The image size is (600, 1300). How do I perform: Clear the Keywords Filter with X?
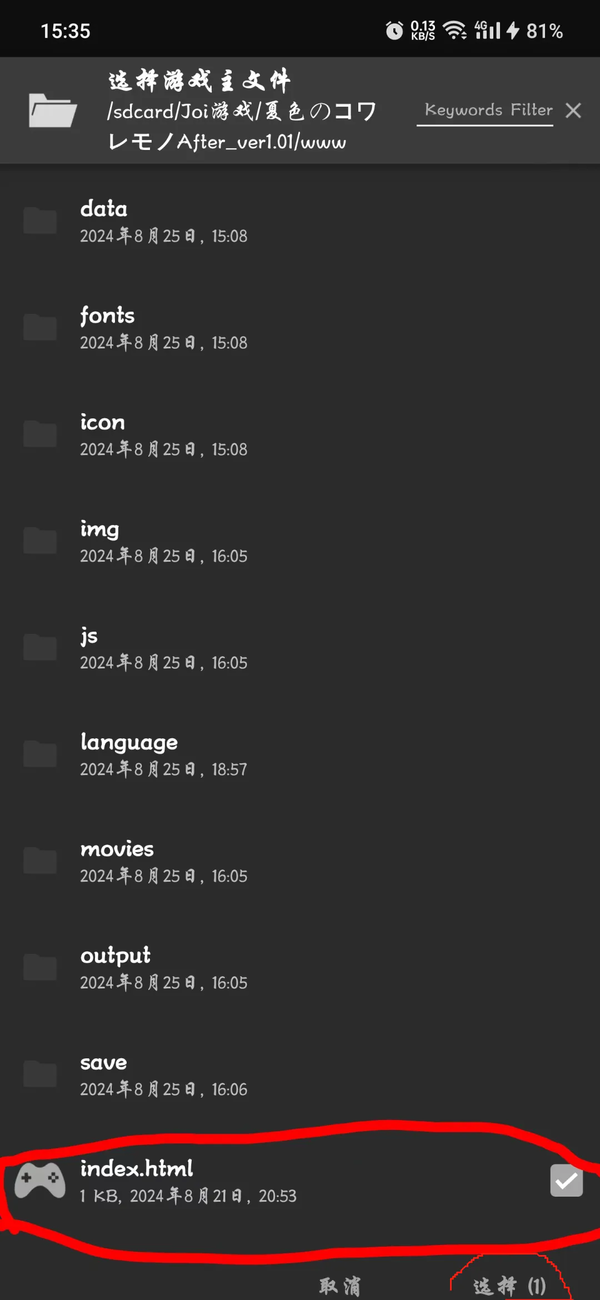pyautogui.click(x=573, y=111)
